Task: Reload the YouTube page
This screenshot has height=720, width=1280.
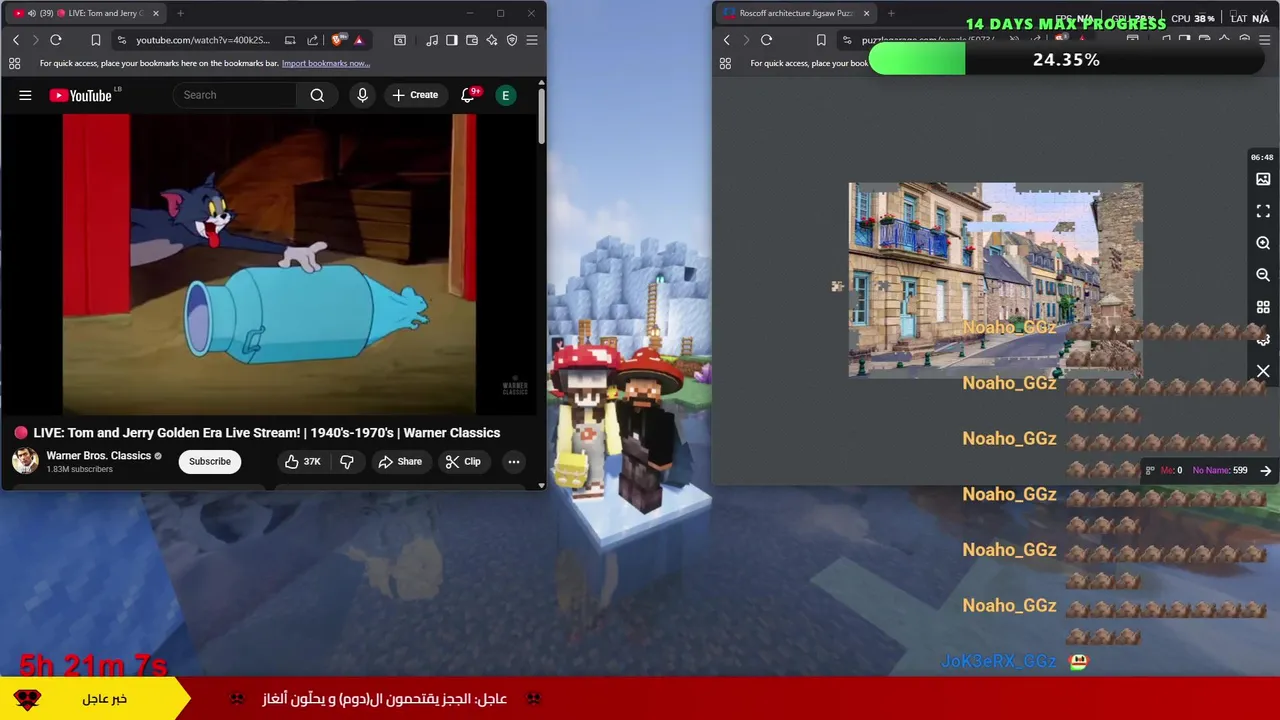Action: (x=56, y=40)
